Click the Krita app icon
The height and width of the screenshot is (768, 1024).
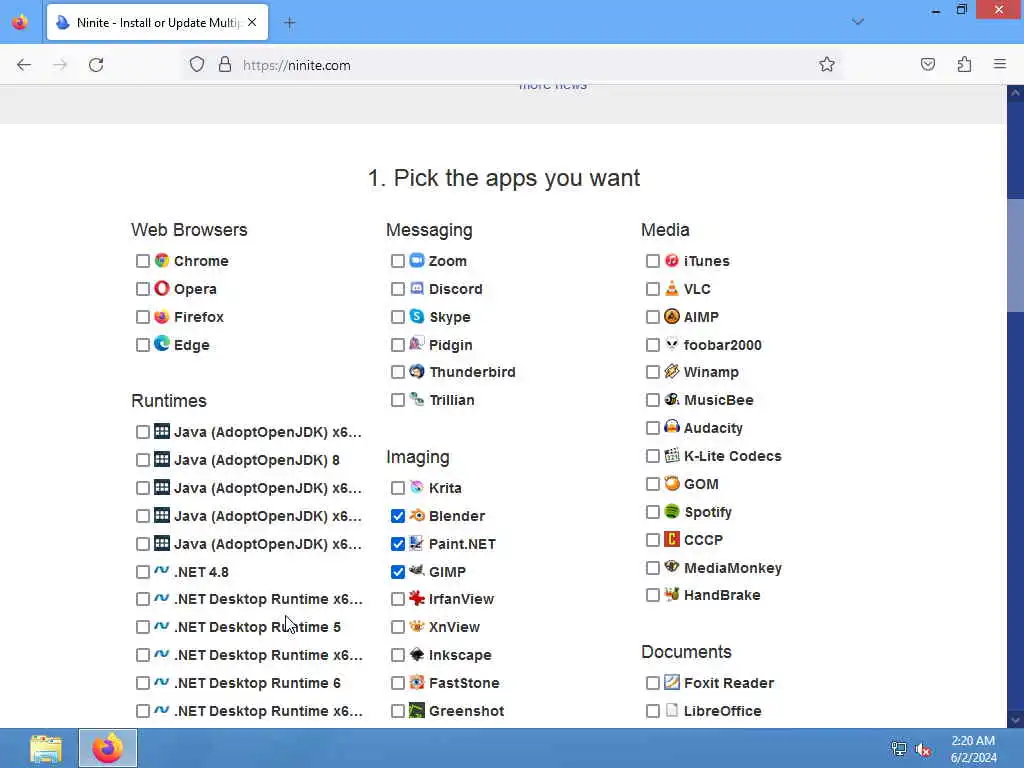[x=417, y=488]
